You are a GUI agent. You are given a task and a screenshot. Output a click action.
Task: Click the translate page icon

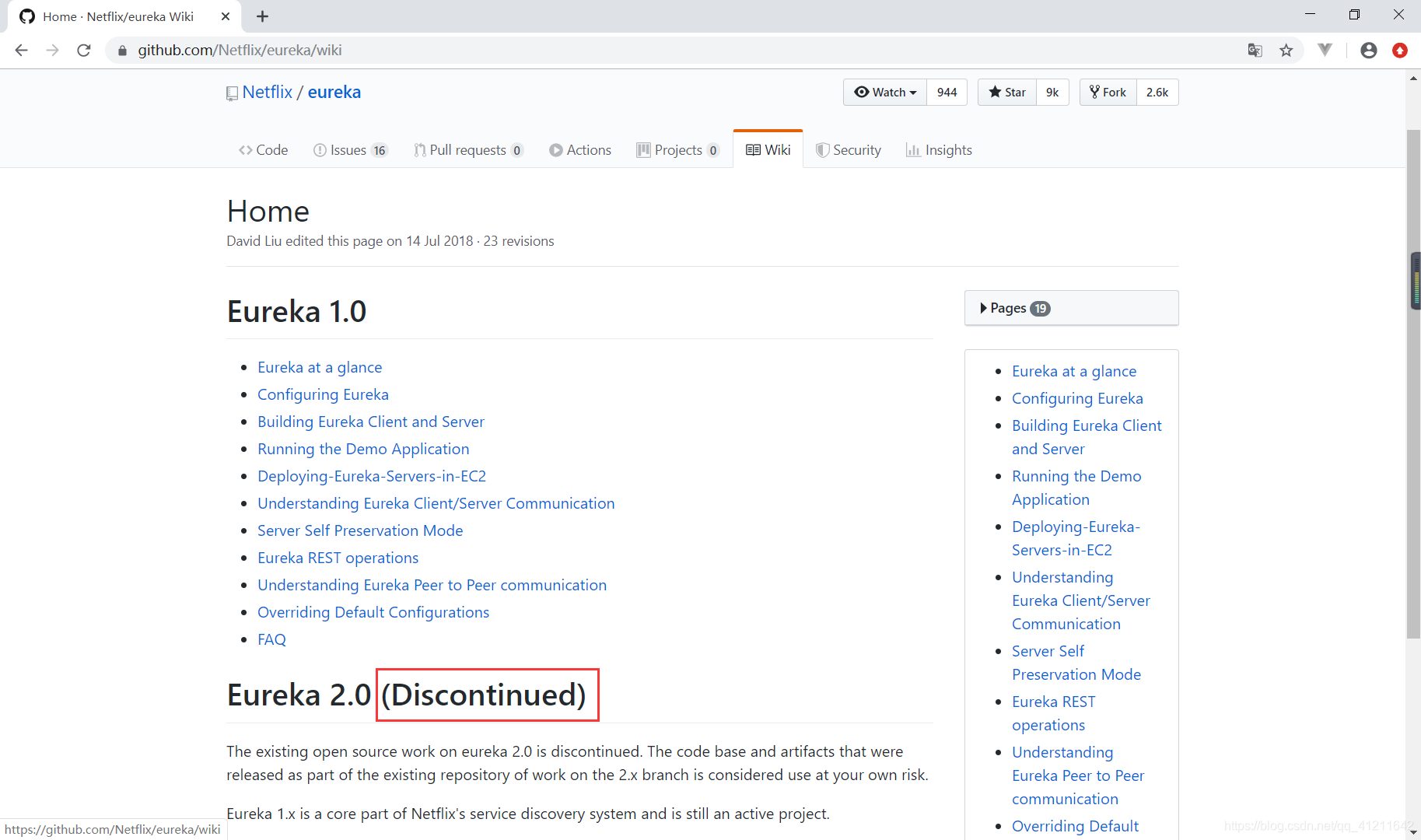(x=1255, y=51)
